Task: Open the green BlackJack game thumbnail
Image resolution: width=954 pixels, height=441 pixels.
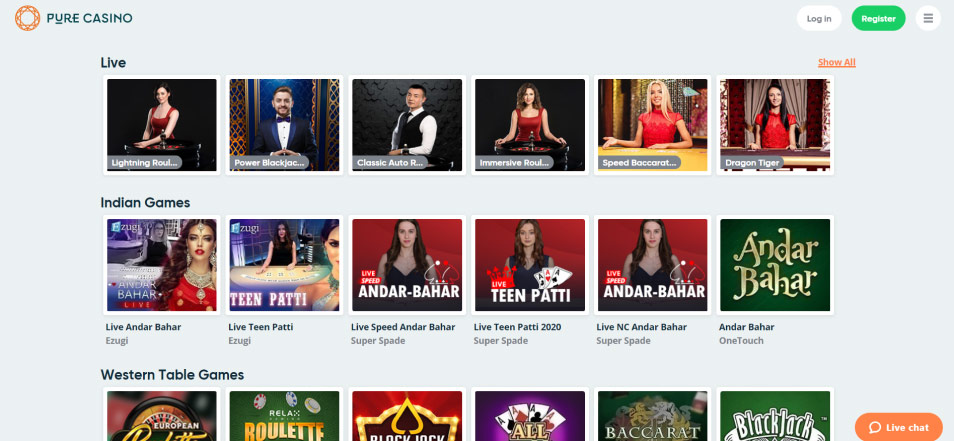Action: [775, 416]
